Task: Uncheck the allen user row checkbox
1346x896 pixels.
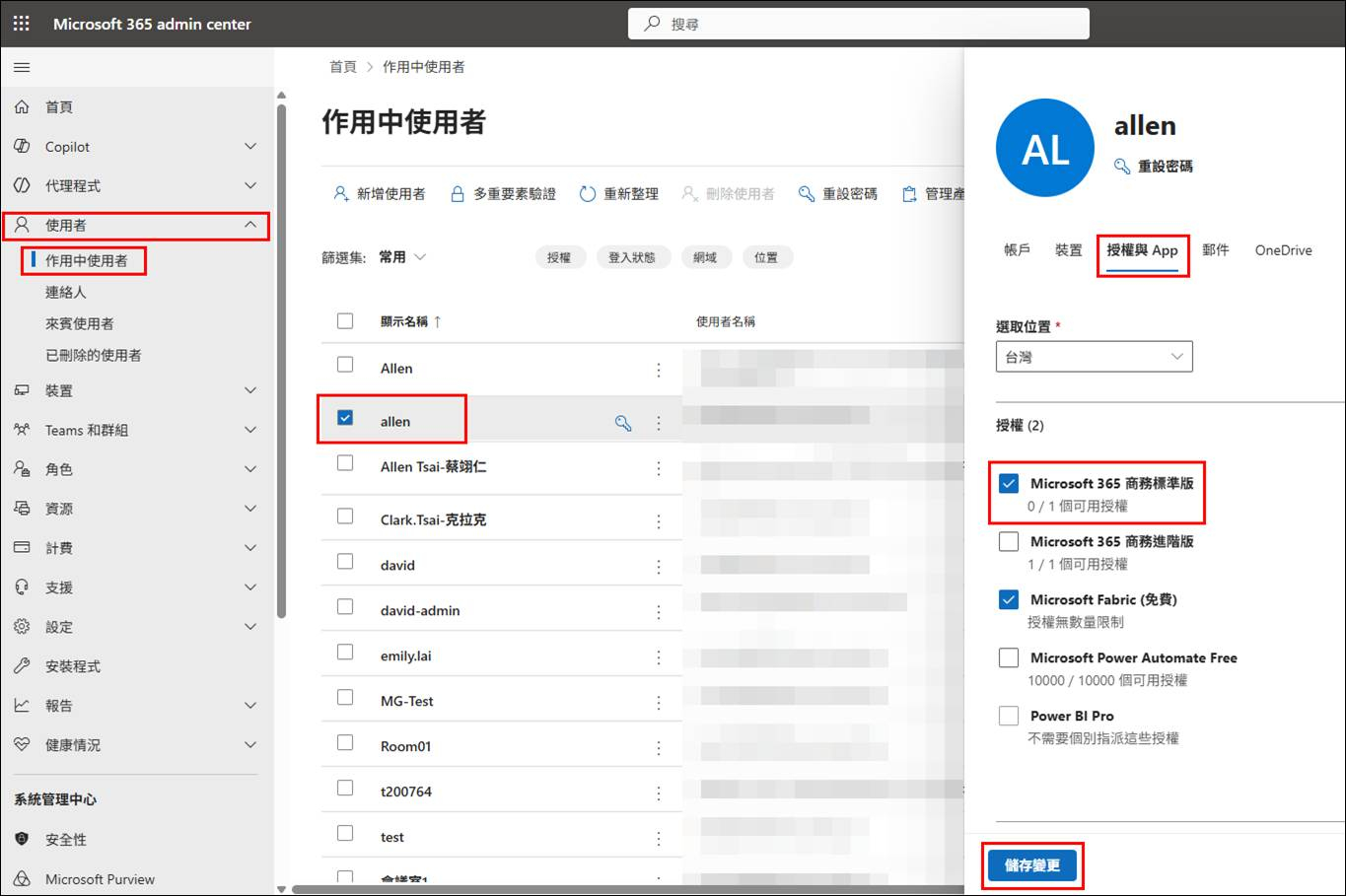Action: pos(345,417)
